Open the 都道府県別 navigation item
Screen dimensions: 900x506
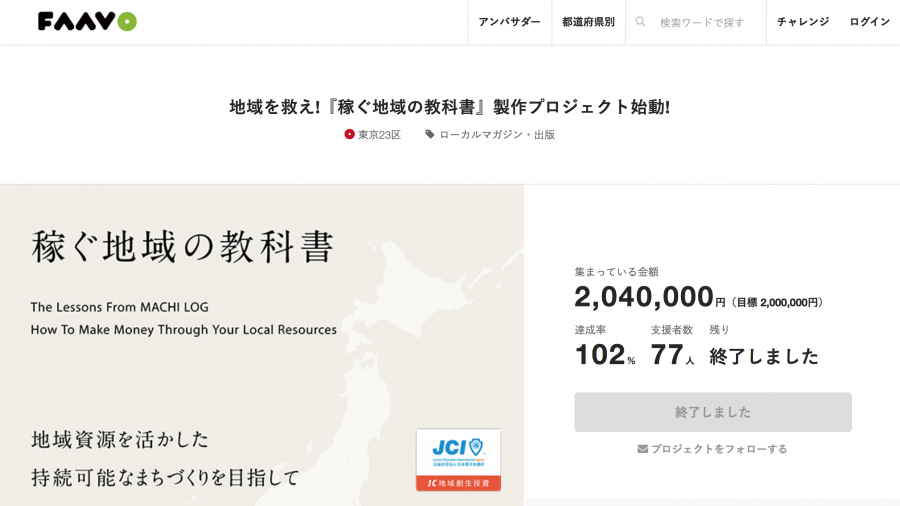[588, 22]
